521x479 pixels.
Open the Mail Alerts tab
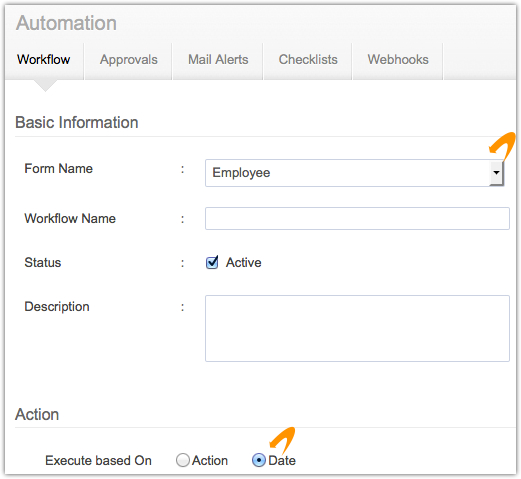point(218,60)
